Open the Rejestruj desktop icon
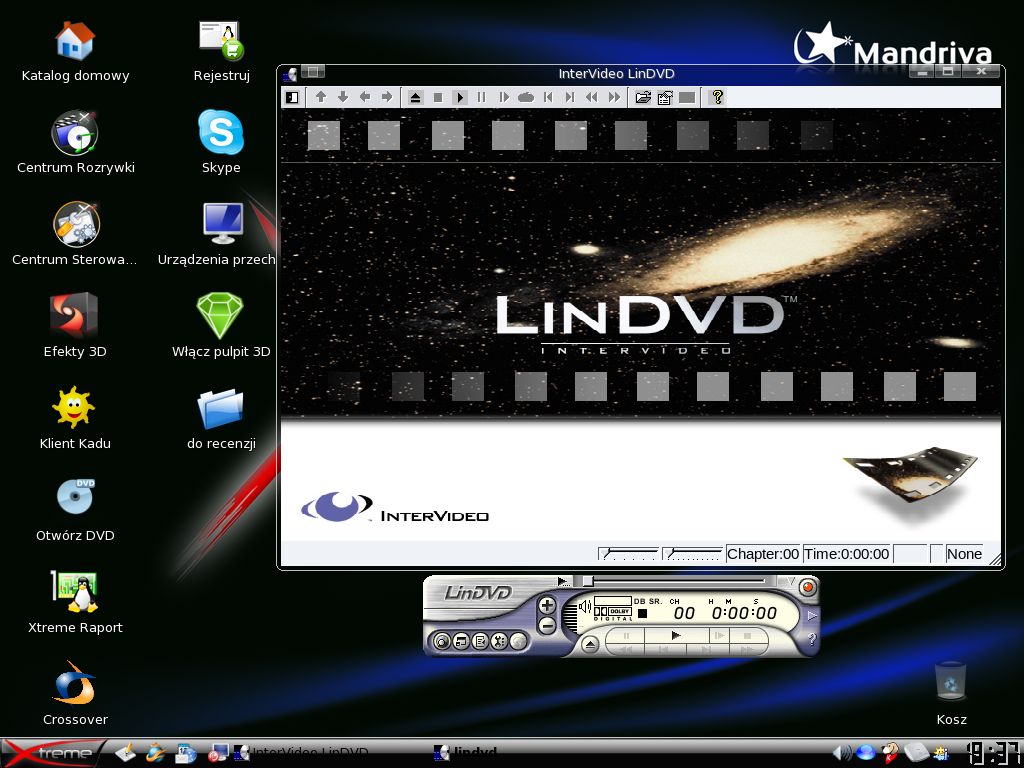This screenshot has height=768, width=1024. (x=221, y=51)
